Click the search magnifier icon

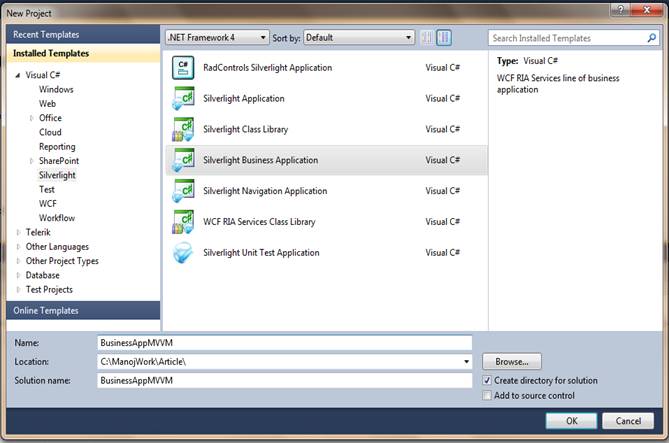point(651,38)
